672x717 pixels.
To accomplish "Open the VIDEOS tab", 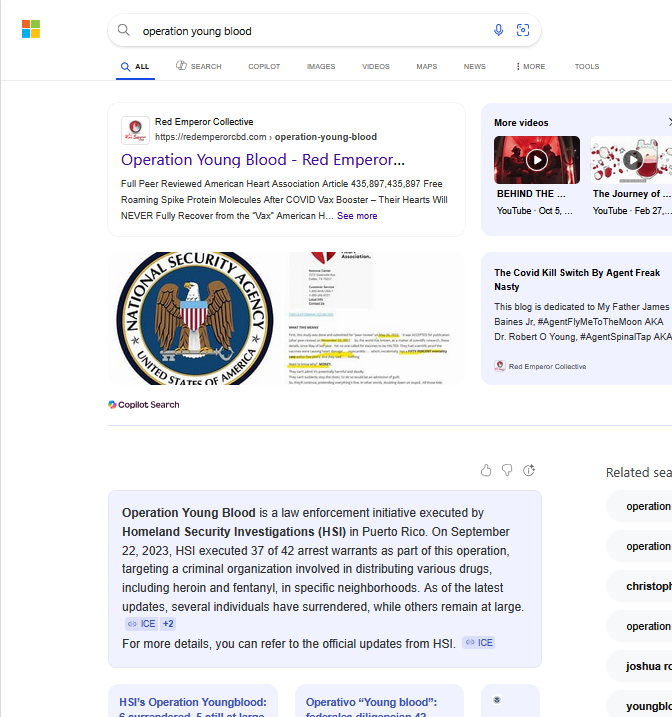I will pyautogui.click(x=376, y=67).
